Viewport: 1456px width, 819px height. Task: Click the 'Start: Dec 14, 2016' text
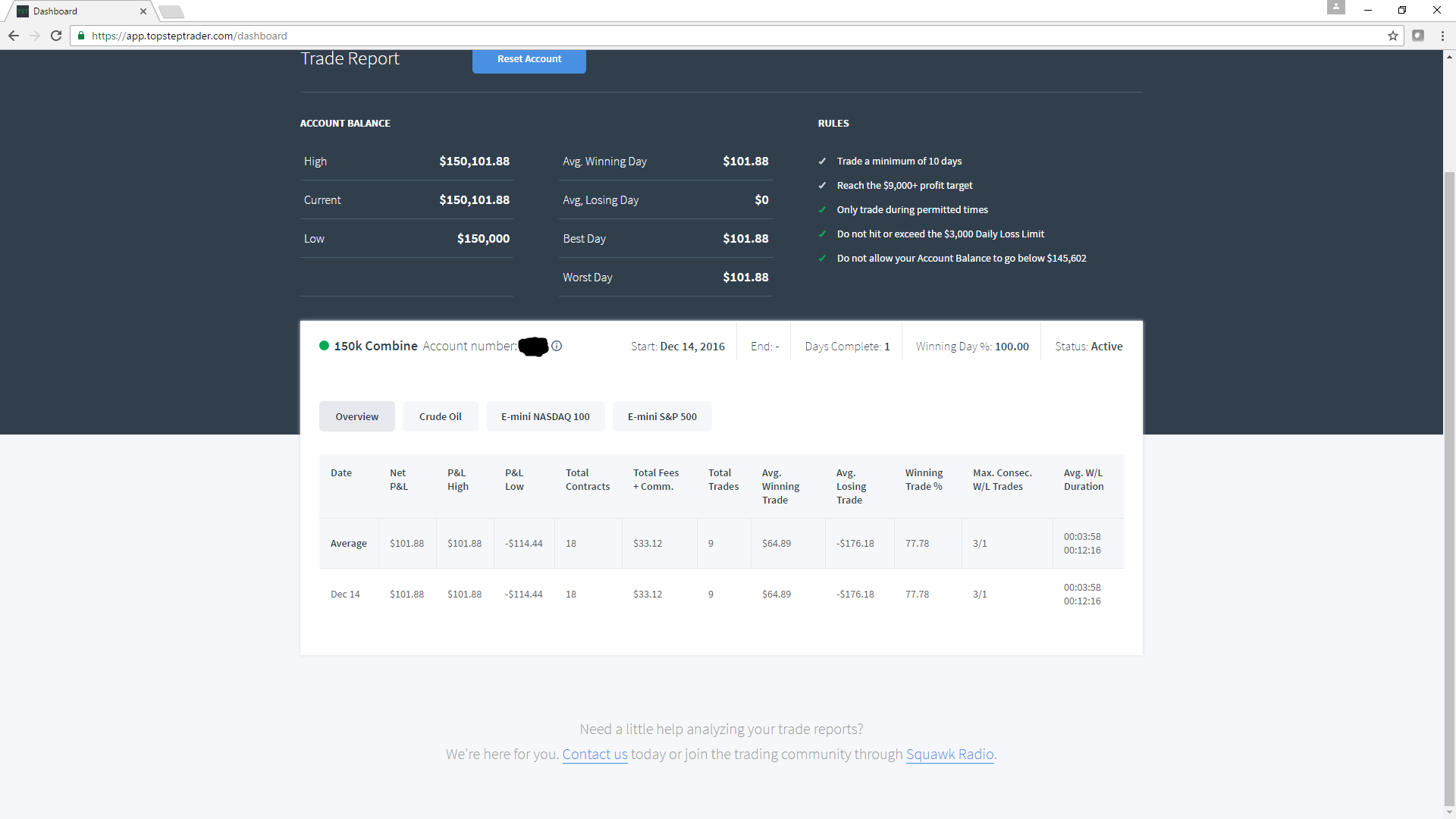click(678, 347)
